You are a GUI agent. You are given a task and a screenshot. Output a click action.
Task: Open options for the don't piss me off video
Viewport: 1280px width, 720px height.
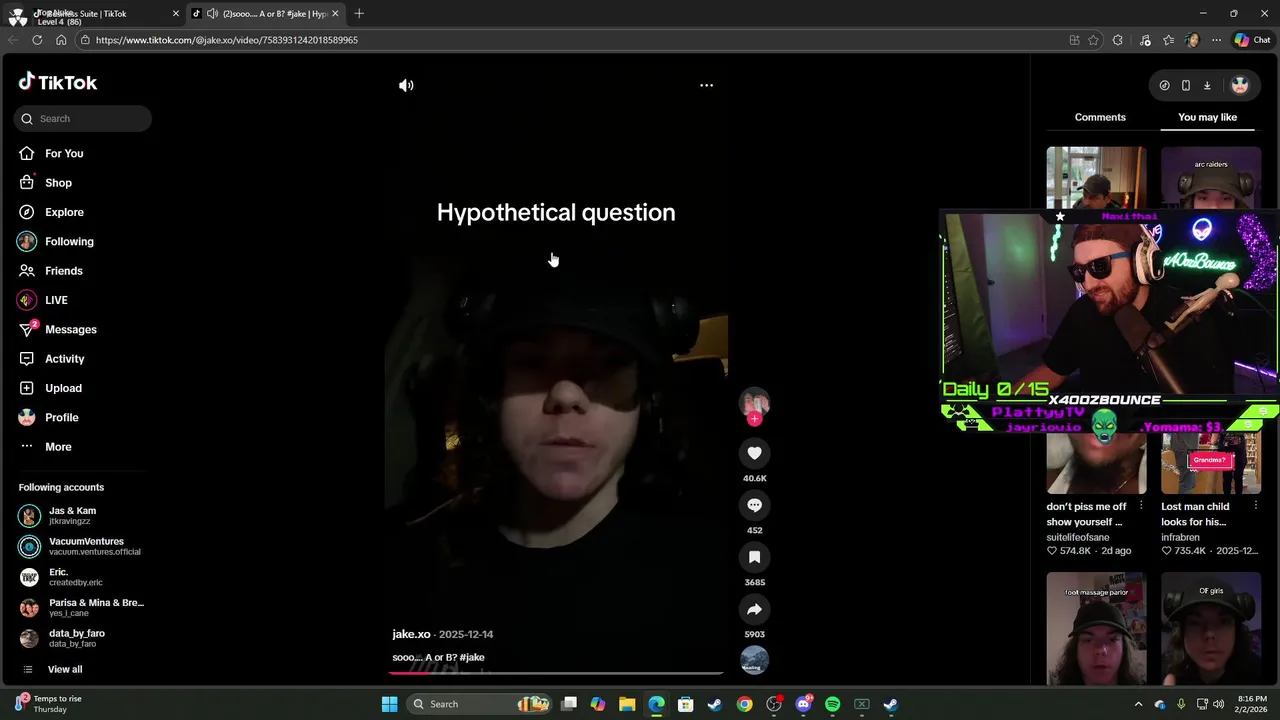point(1141,506)
